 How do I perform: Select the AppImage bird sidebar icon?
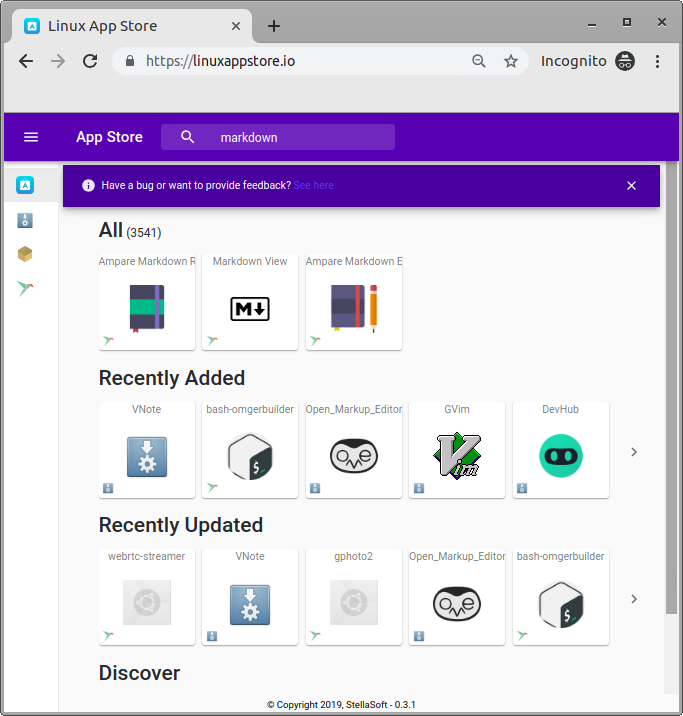coord(25,289)
